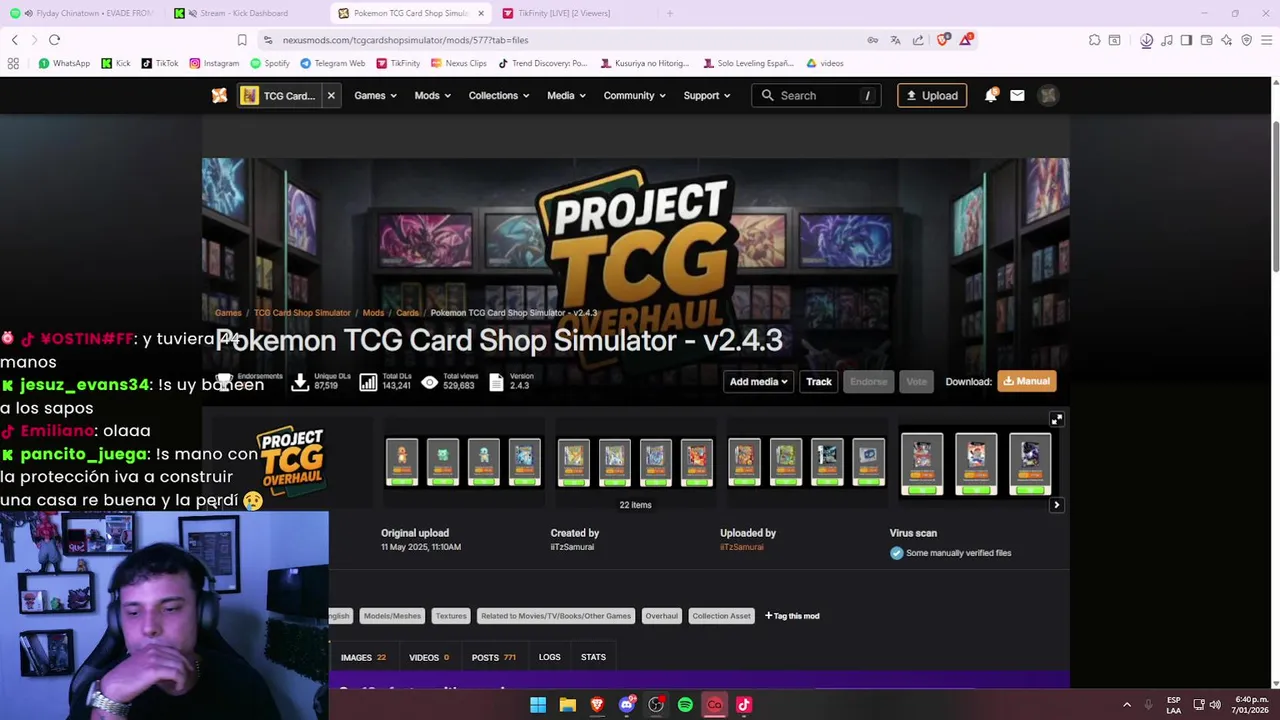1280x720 pixels.
Task: Switch to the VIDEOS tab
Action: pyautogui.click(x=429, y=657)
